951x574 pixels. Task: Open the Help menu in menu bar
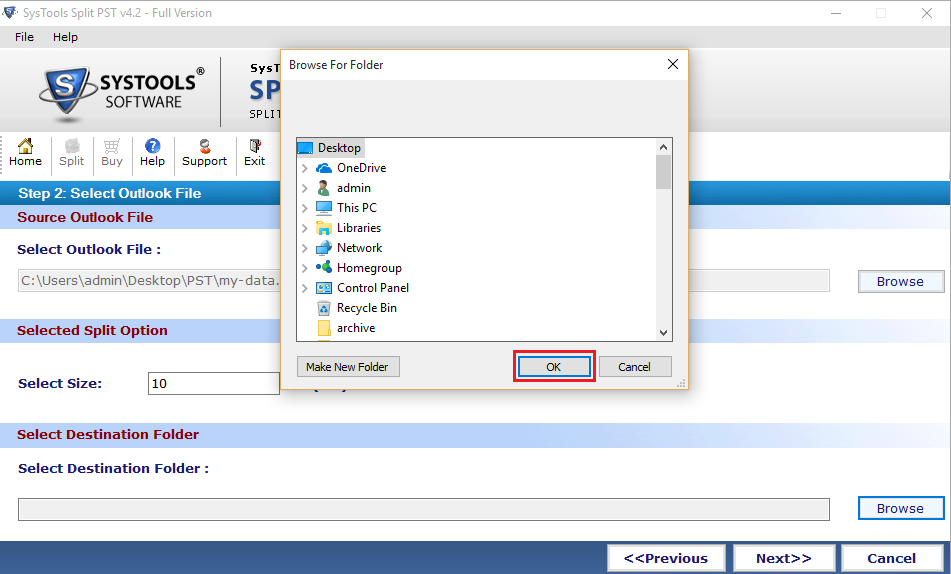66,37
